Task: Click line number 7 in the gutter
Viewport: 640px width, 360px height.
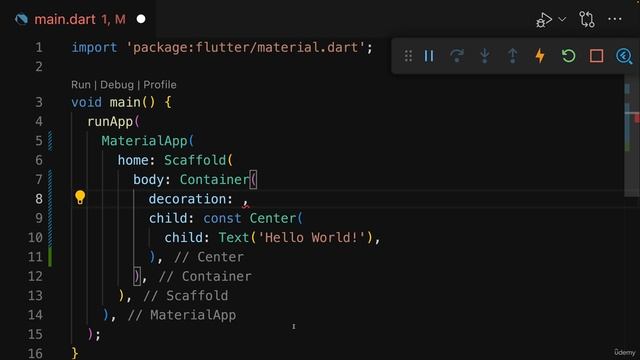Action: pyautogui.click(x=39, y=179)
